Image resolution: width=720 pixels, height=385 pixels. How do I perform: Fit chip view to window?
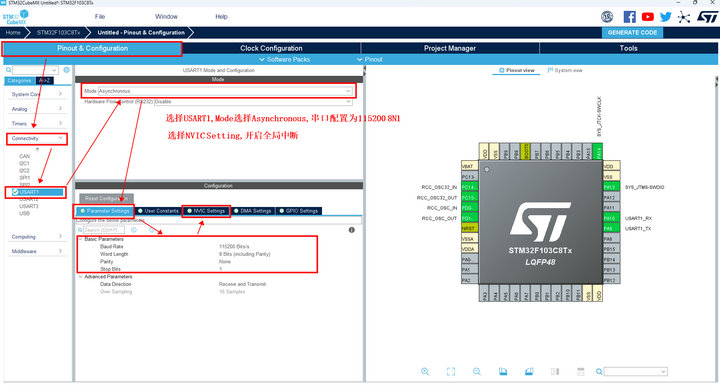[x=451, y=371]
